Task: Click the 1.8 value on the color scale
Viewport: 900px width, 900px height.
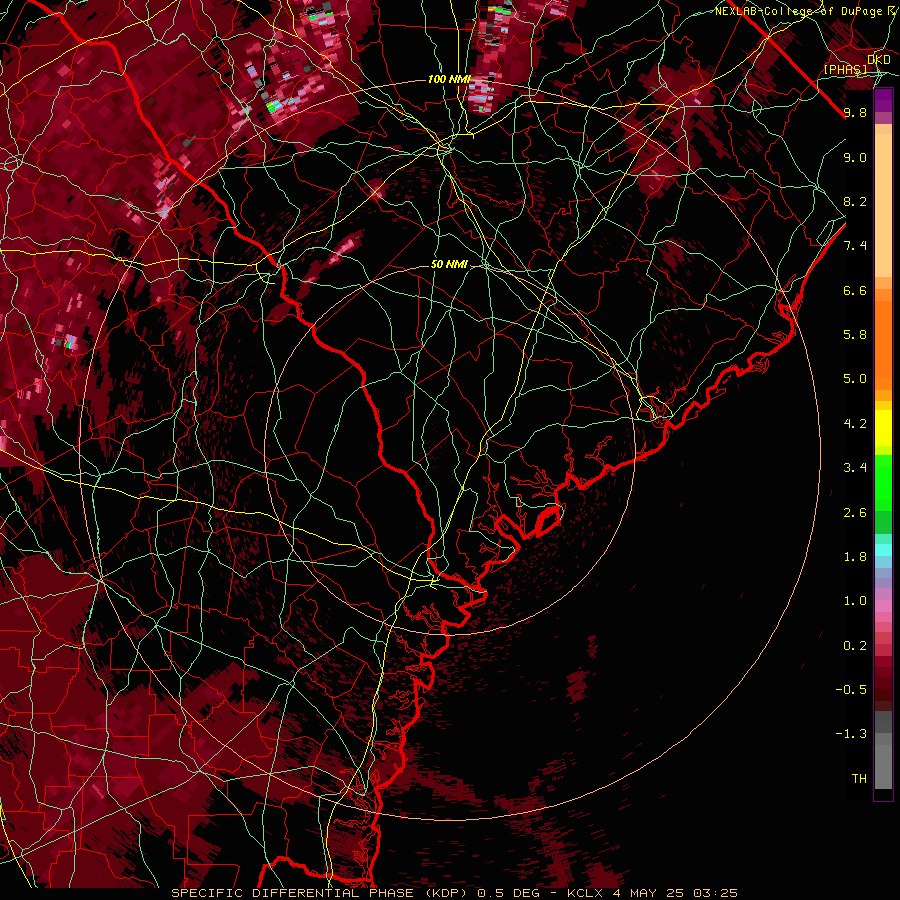Action: pyautogui.click(x=855, y=557)
